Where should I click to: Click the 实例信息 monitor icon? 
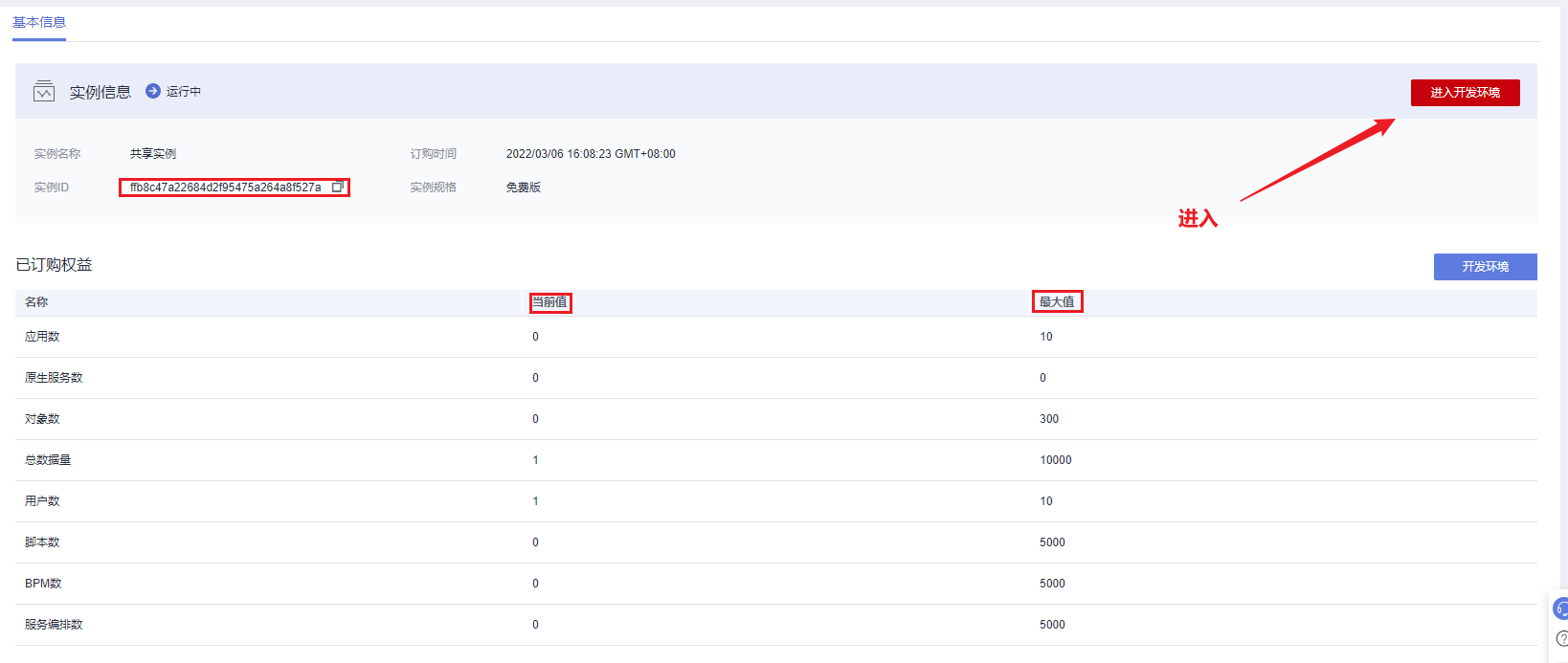coord(44,92)
